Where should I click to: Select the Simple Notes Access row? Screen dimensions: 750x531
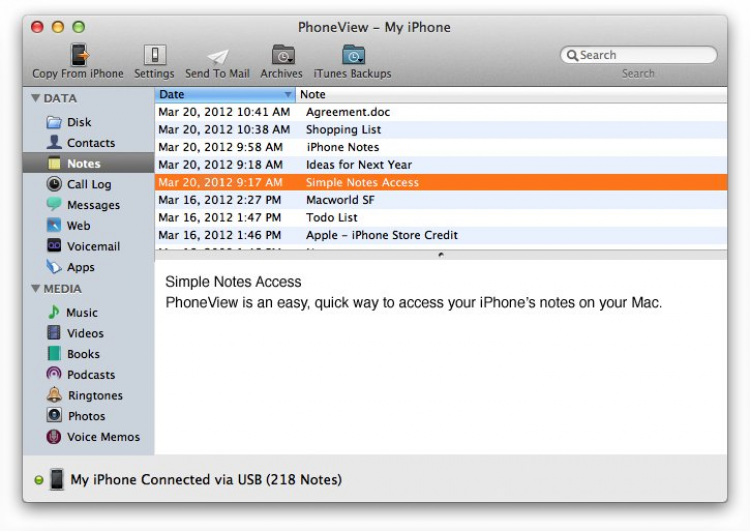[x=441, y=182]
